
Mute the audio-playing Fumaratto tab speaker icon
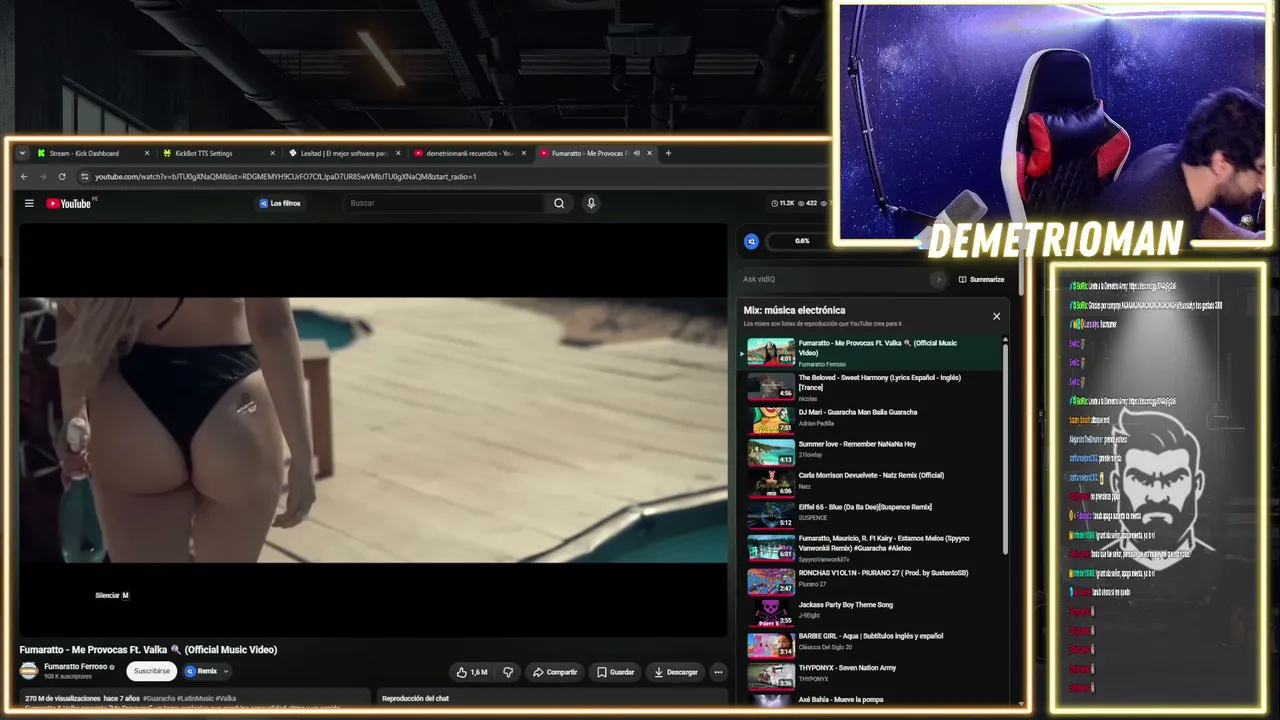click(636, 153)
